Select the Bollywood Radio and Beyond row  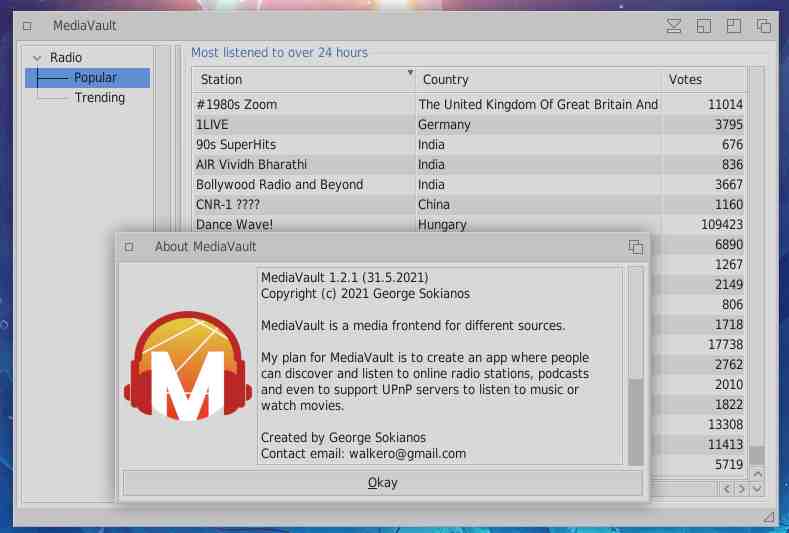pos(300,185)
